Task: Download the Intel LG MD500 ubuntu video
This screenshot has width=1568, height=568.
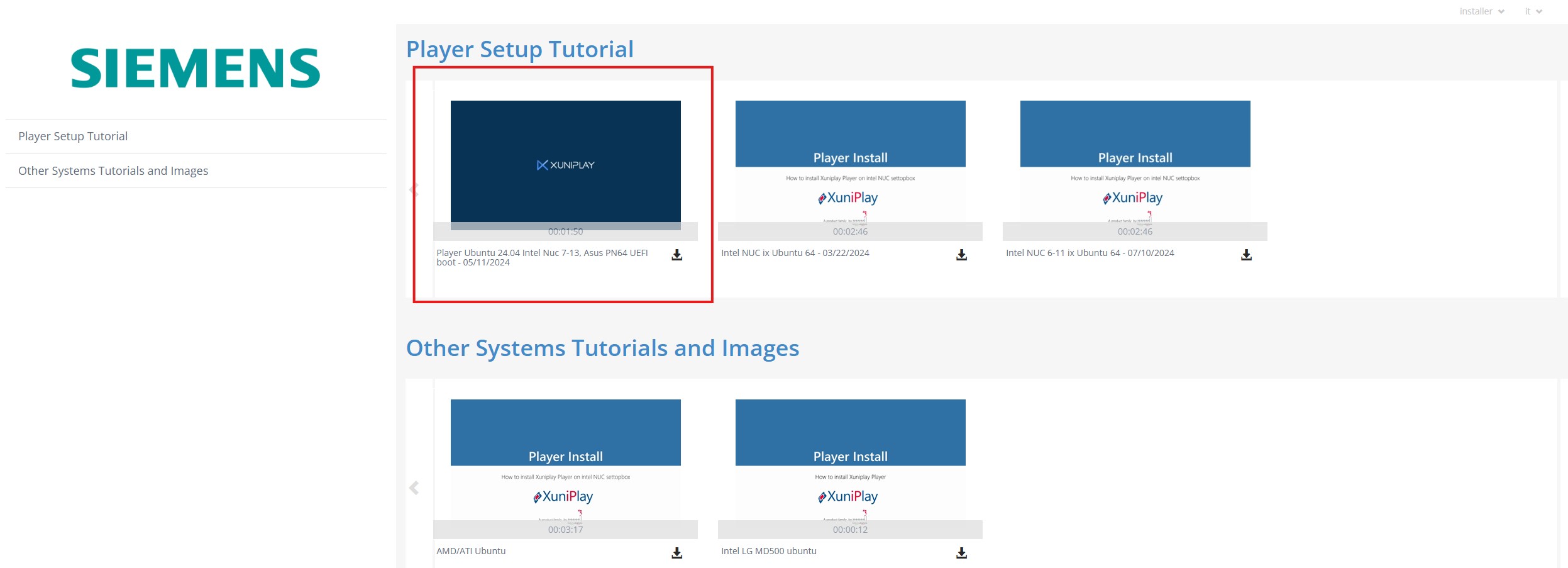Action: click(x=961, y=553)
